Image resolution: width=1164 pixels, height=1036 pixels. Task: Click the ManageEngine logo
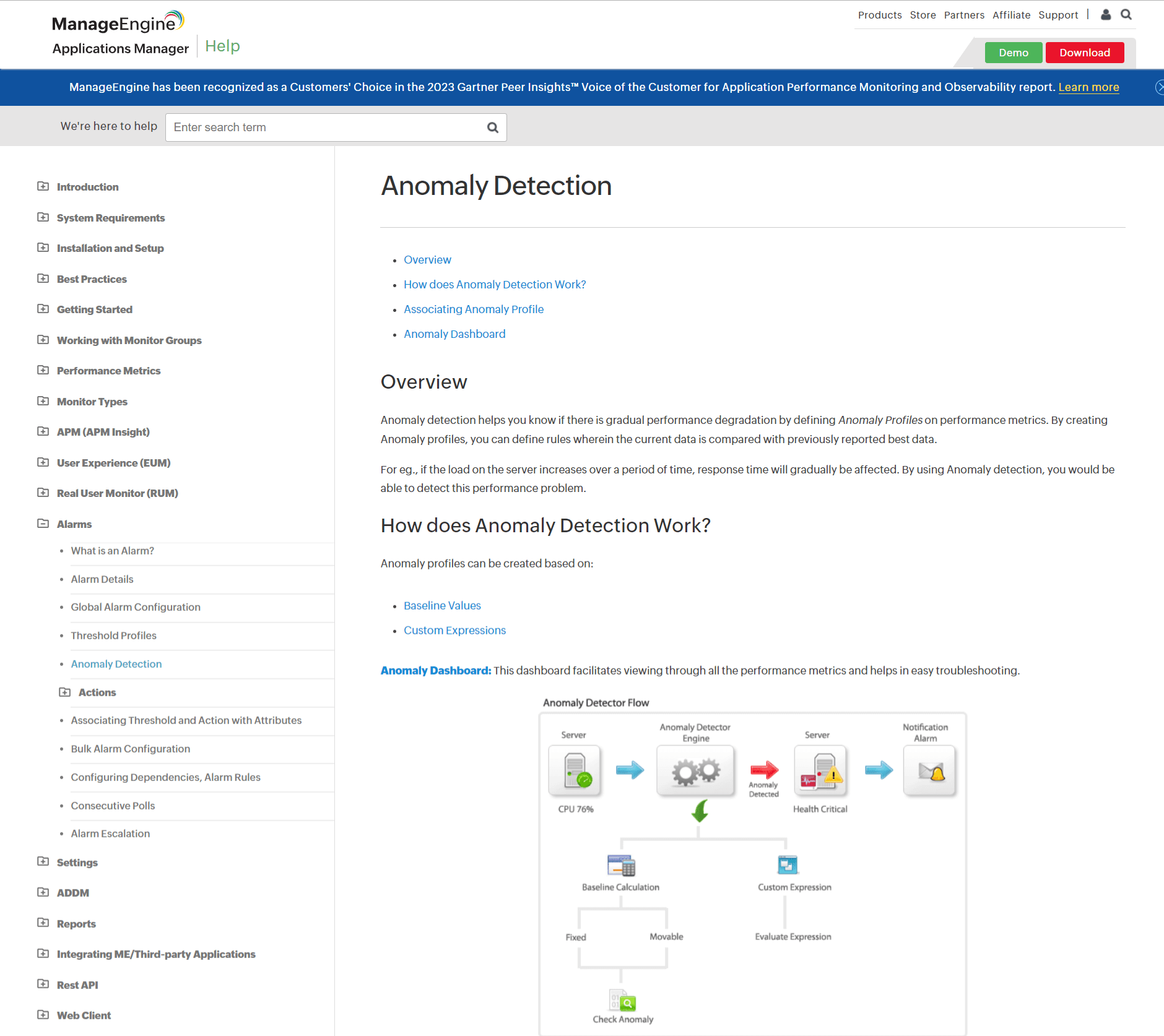(x=118, y=22)
